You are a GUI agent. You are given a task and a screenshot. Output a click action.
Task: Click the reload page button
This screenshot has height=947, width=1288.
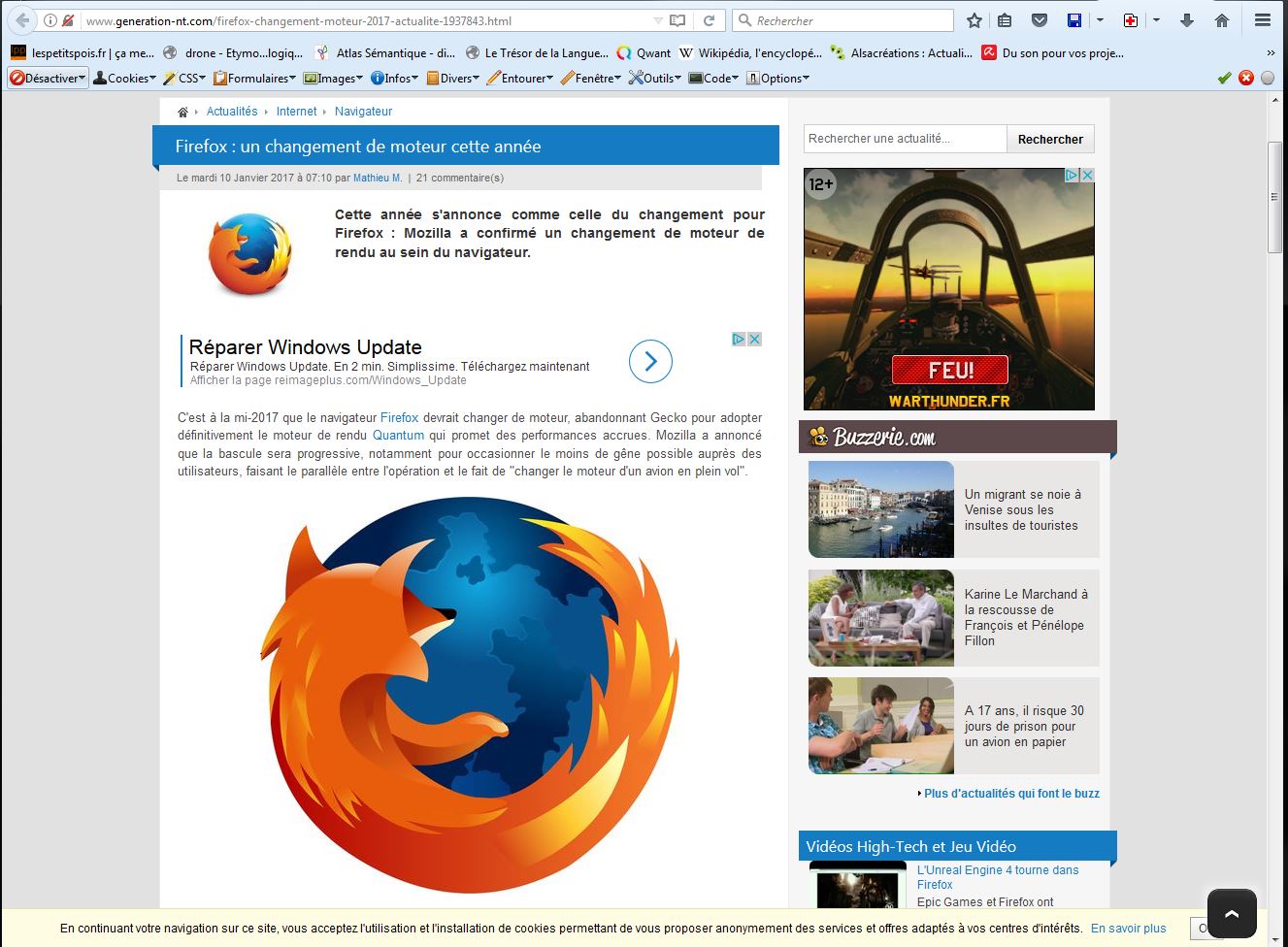click(x=710, y=20)
